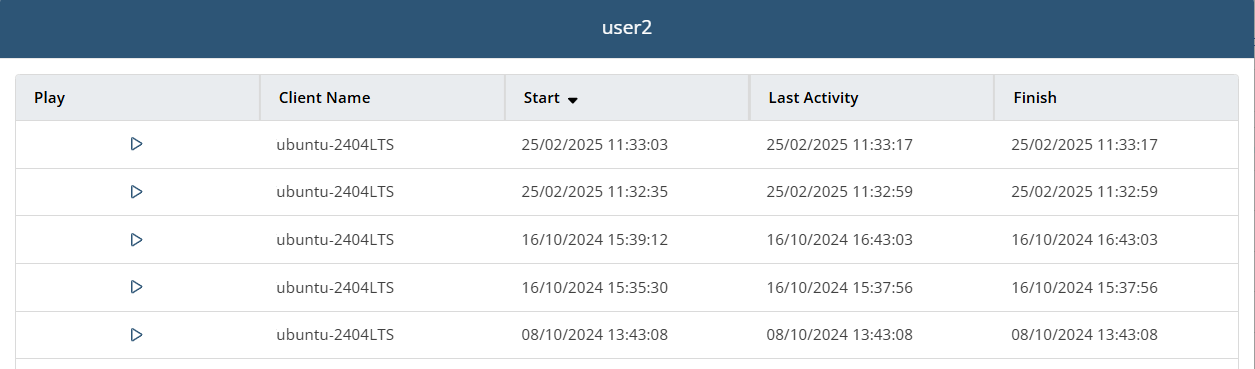The width and height of the screenshot is (1255, 369).
Task: Play the session started 25/02/2025 11:33:03
Action: [x=137, y=144]
